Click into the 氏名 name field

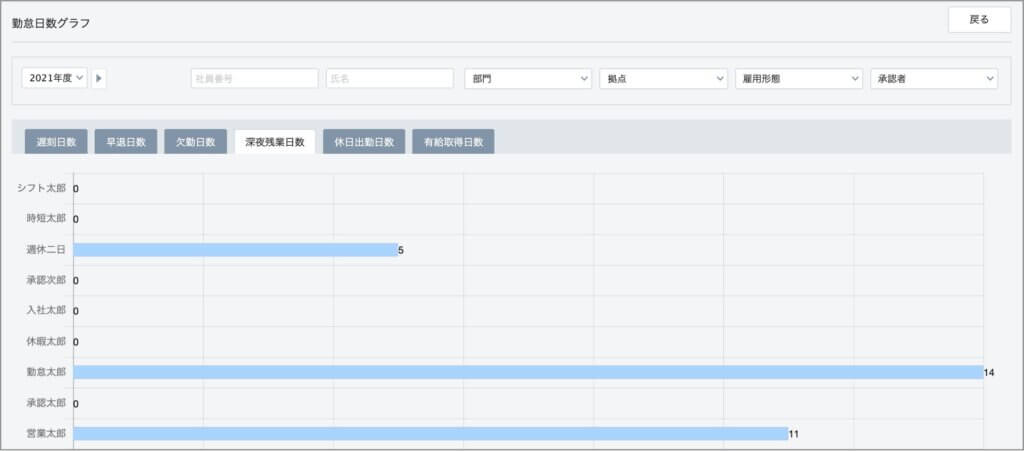(389, 78)
